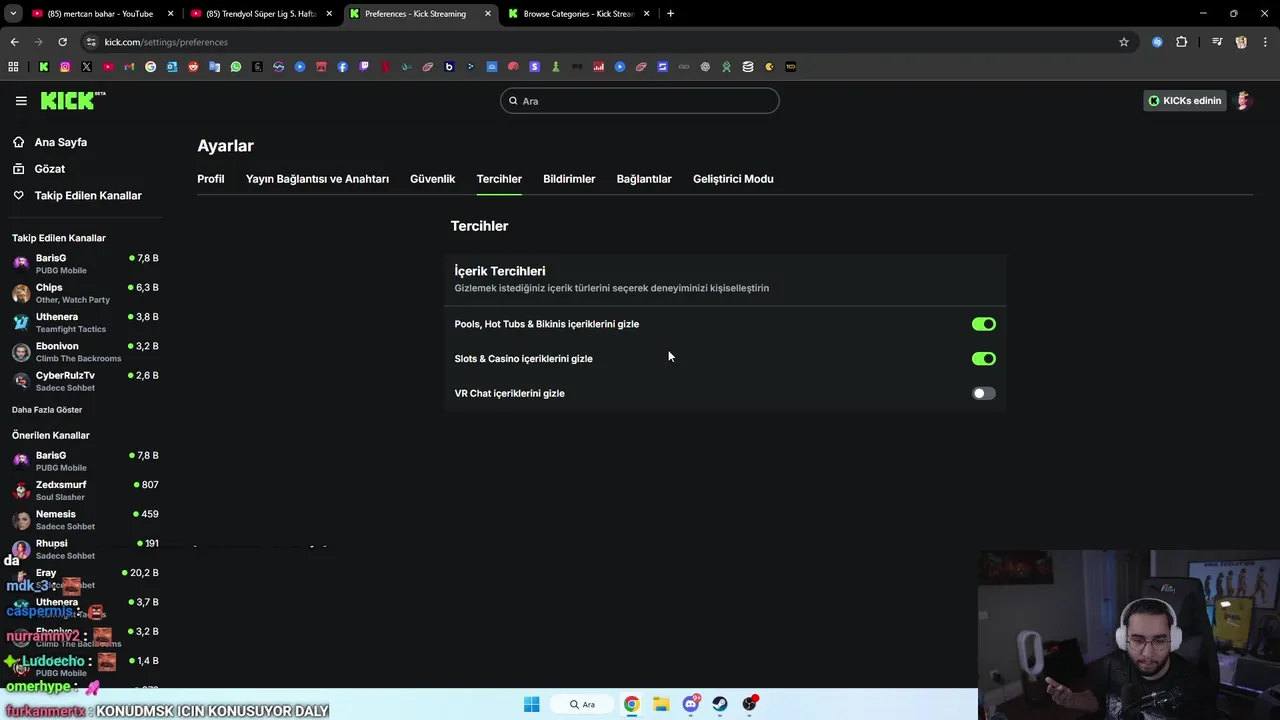Open Nemesis recommended channel

pyautogui.click(x=85, y=520)
